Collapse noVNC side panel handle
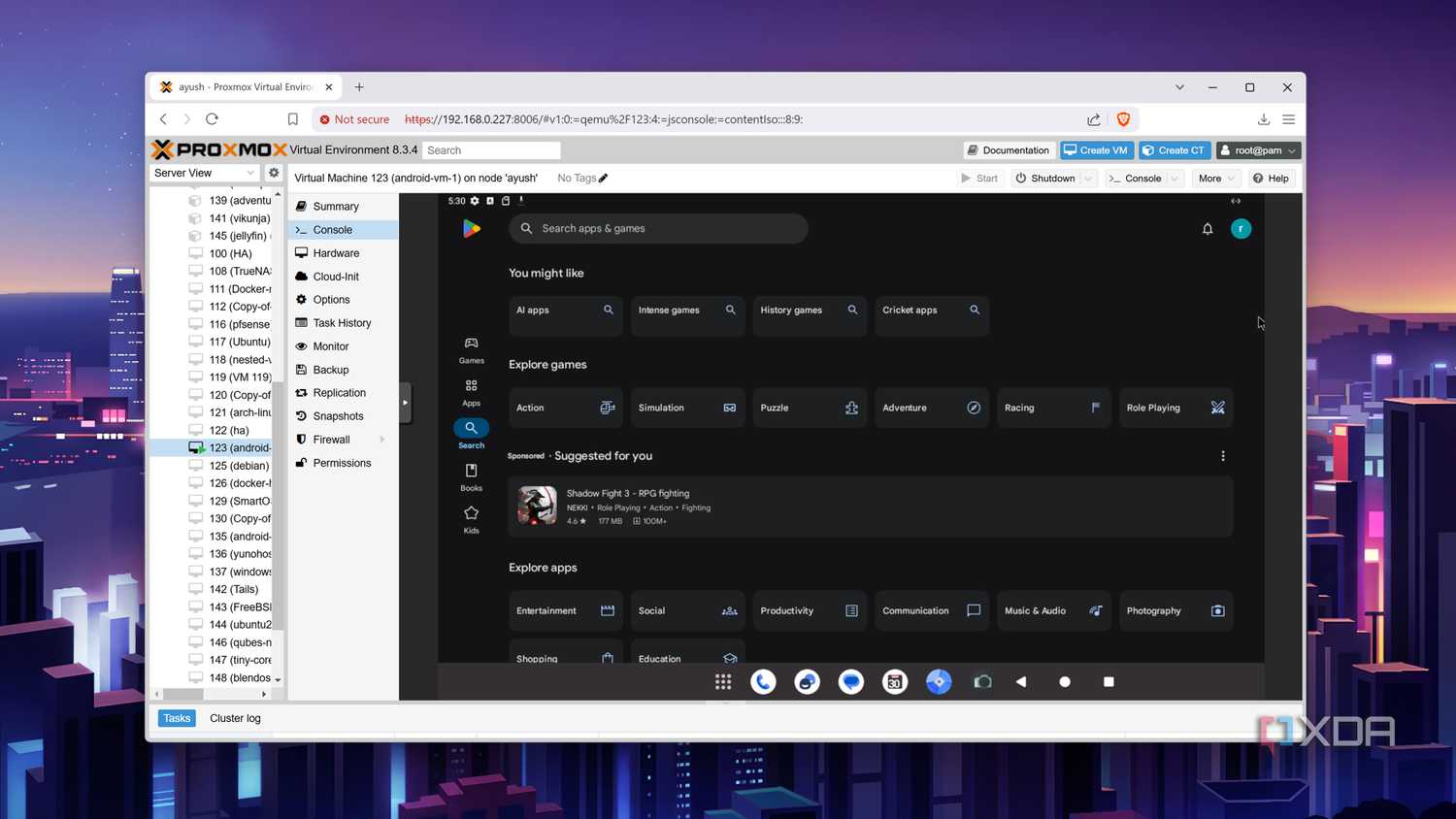The height and width of the screenshot is (819, 1456). point(405,402)
